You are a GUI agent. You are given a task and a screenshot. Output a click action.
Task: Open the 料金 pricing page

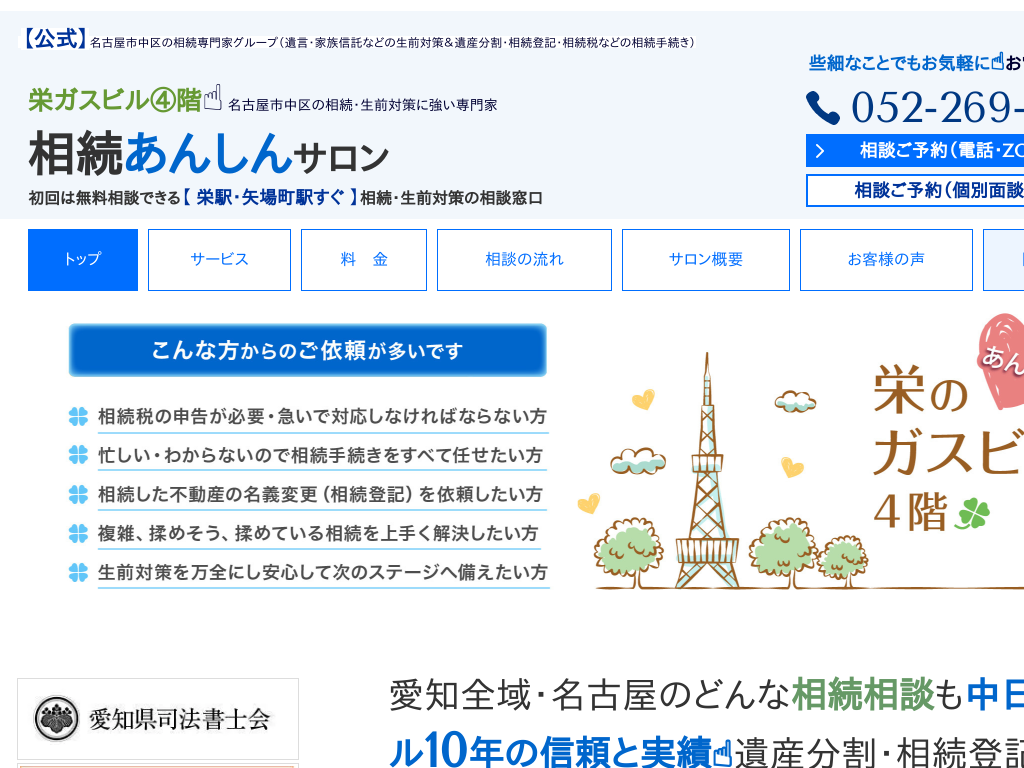point(364,260)
